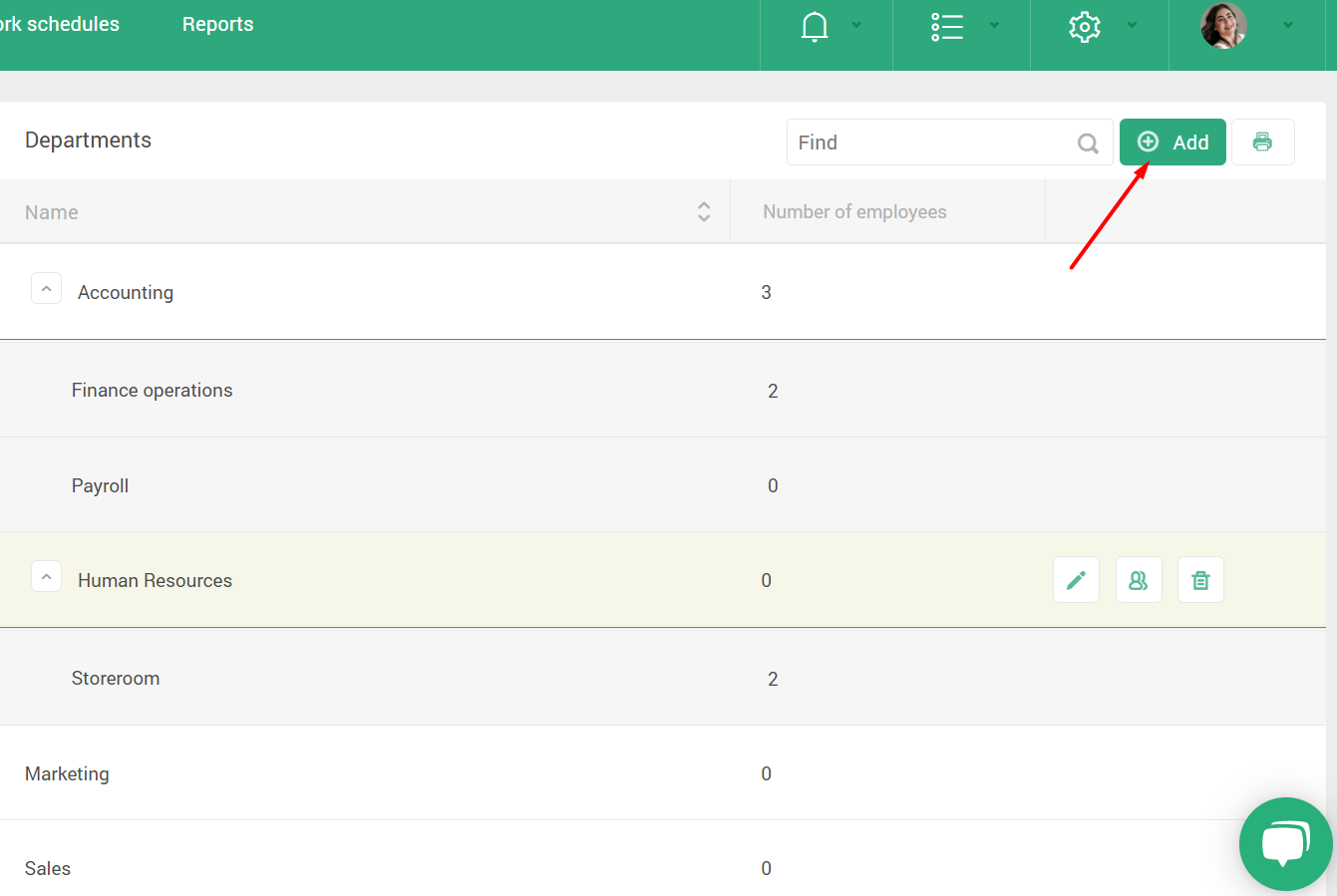Expand the dropdown arrow beside the gear
The width and height of the screenshot is (1337, 896).
tap(1133, 26)
